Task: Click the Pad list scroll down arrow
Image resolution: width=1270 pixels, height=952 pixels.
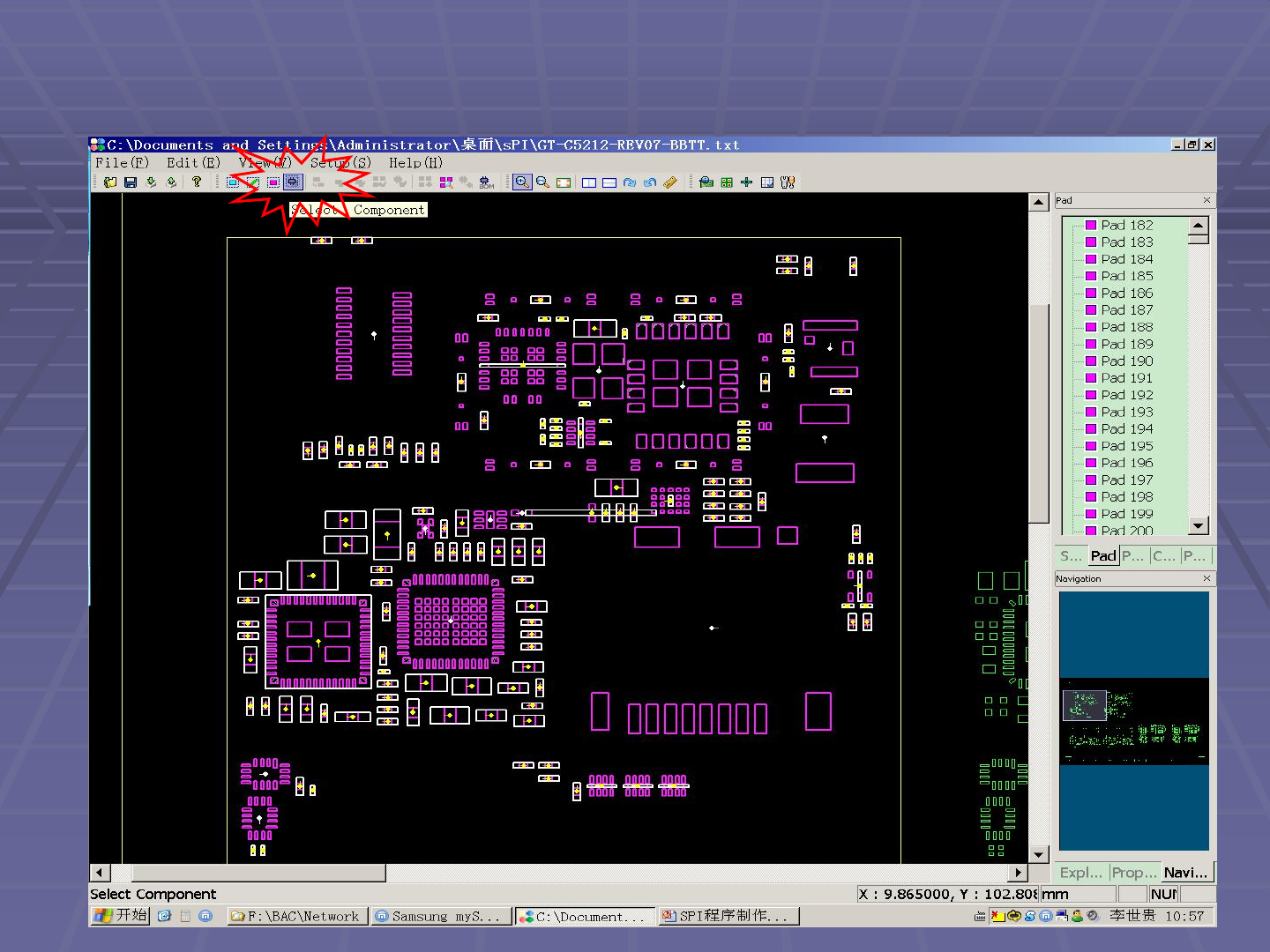Action: (1198, 525)
